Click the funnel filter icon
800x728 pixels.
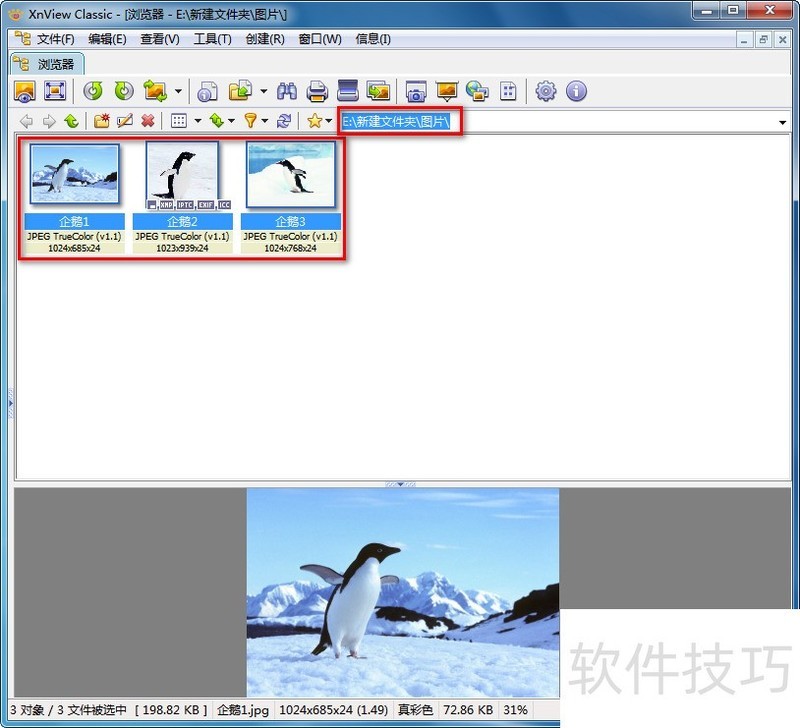pyautogui.click(x=250, y=121)
